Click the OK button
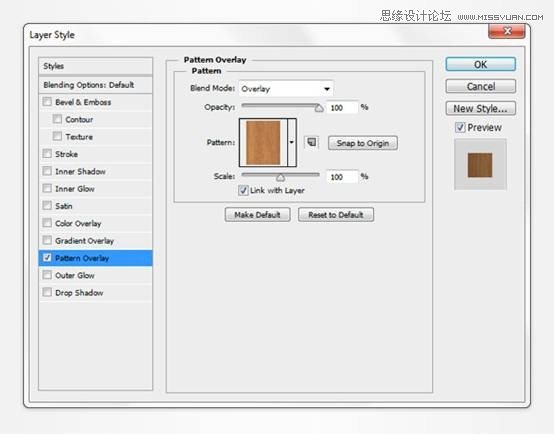The width and height of the screenshot is (554, 434). coord(481,64)
